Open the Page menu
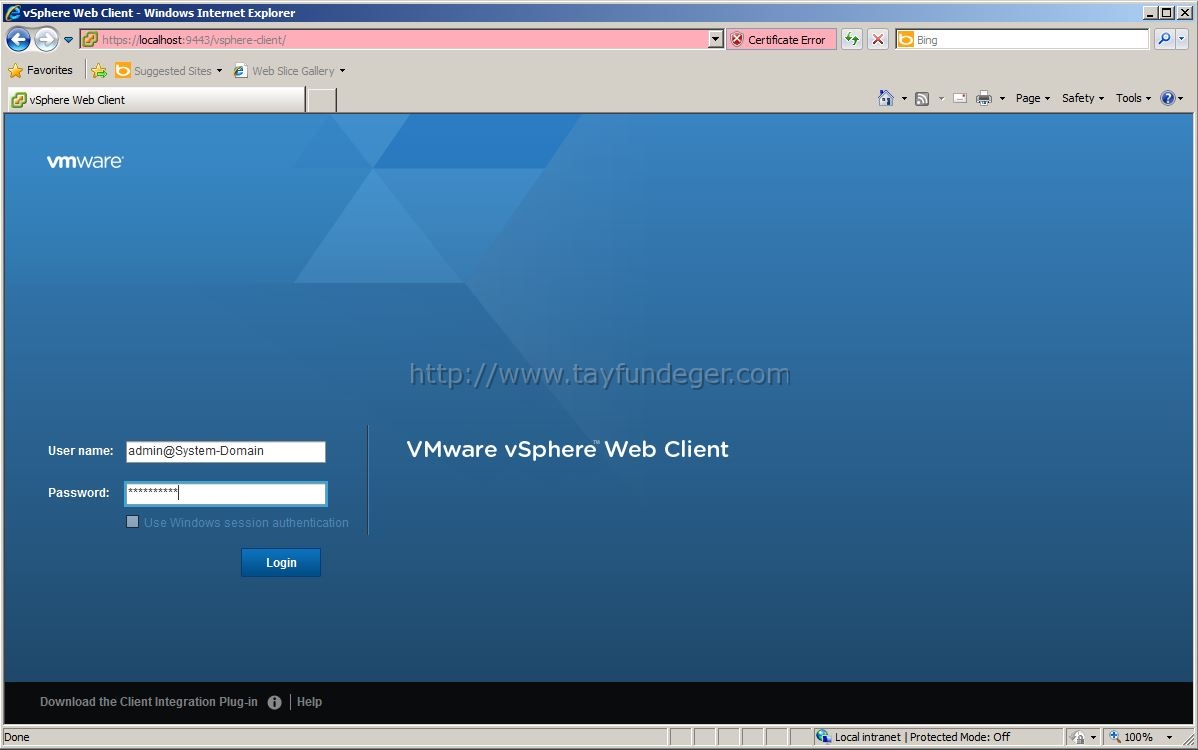1198x750 pixels. (1032, 98)
